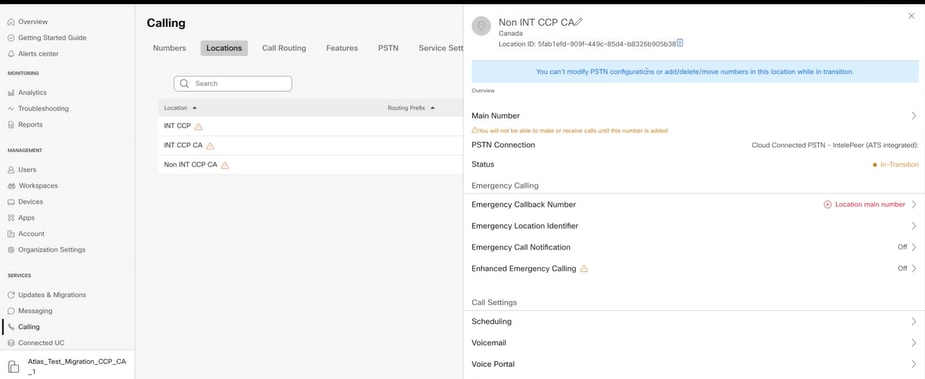Open Emergency Call Notification settings chevron

pyautogui.click(x=913, y=247)
